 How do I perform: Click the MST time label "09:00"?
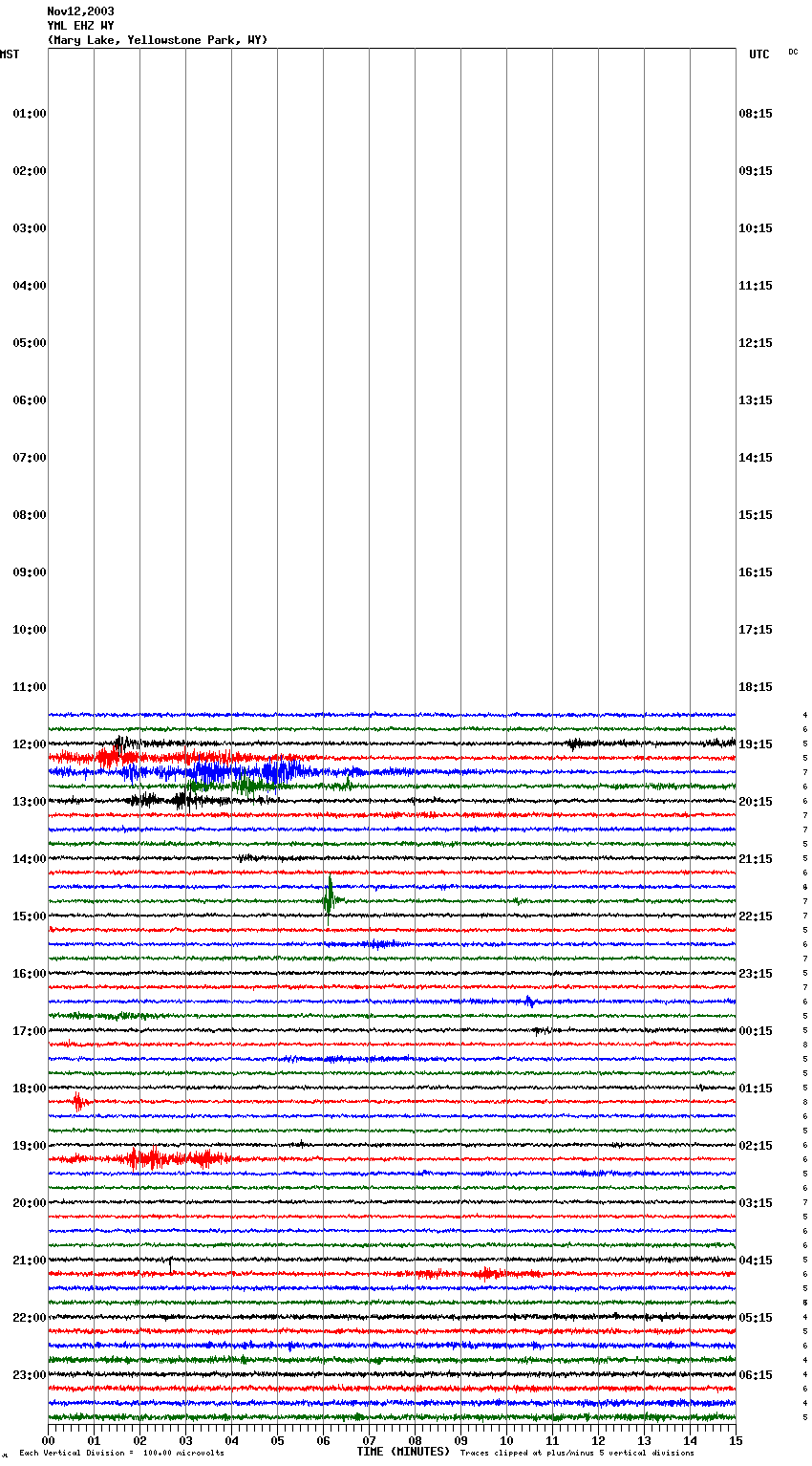[x=30, y=572]
